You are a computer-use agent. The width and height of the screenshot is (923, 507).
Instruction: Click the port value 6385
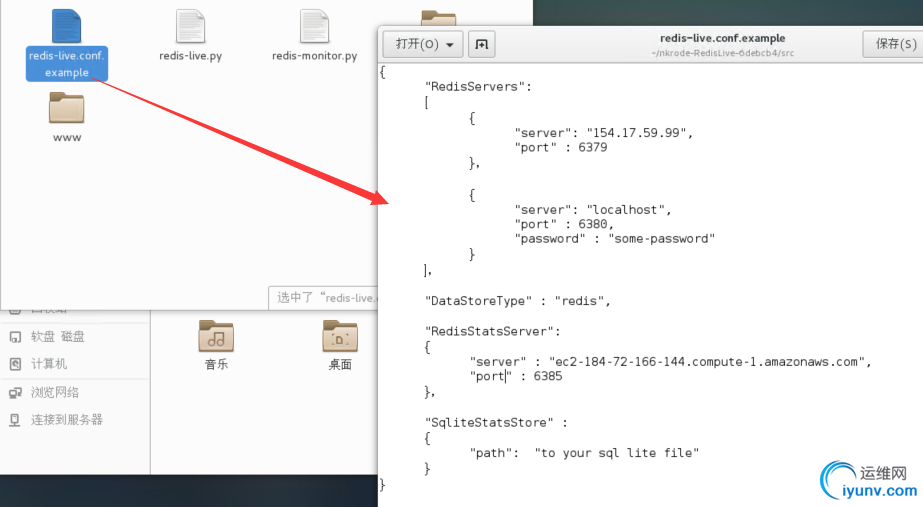[548, 376]
